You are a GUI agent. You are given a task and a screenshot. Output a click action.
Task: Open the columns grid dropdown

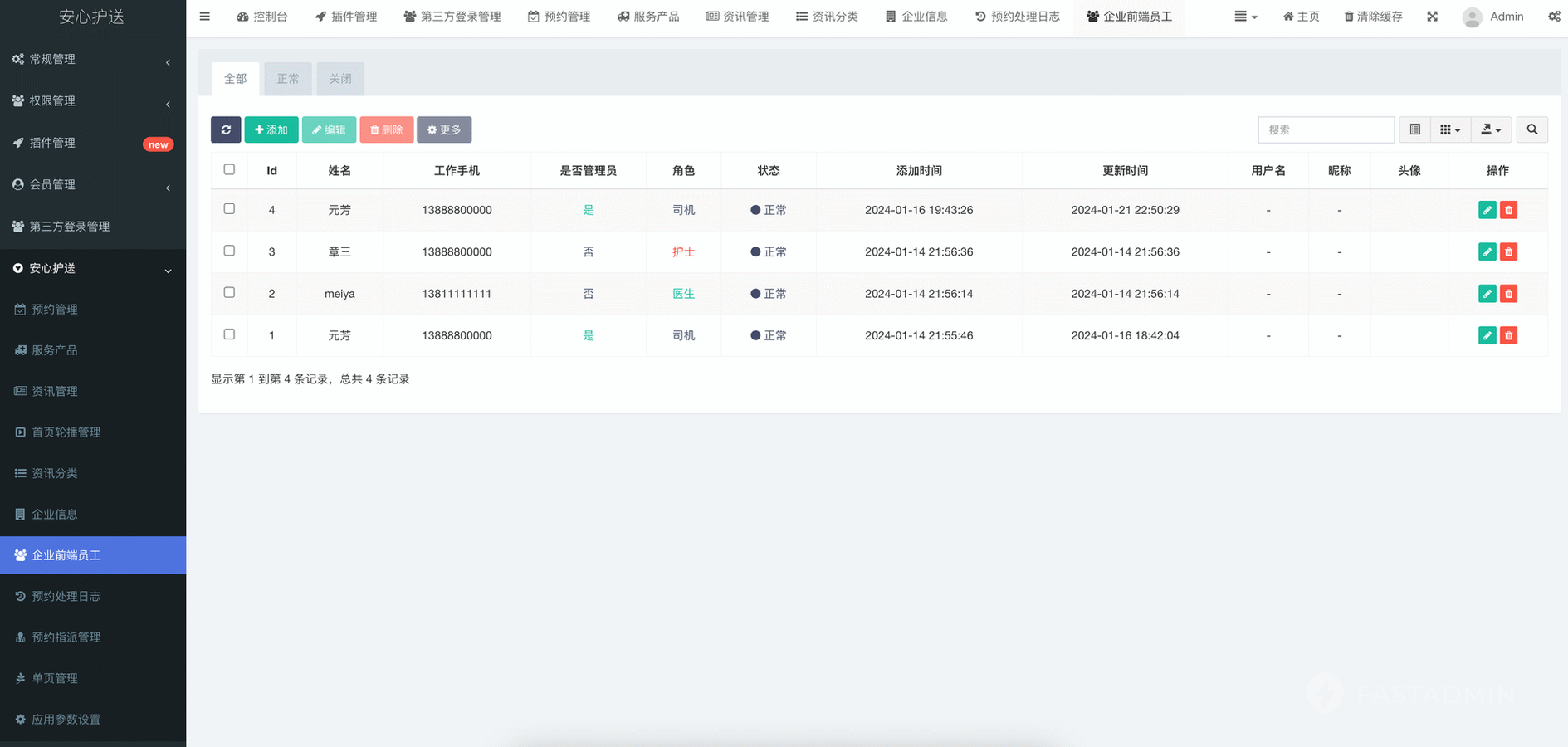(x=1449, y=129)
